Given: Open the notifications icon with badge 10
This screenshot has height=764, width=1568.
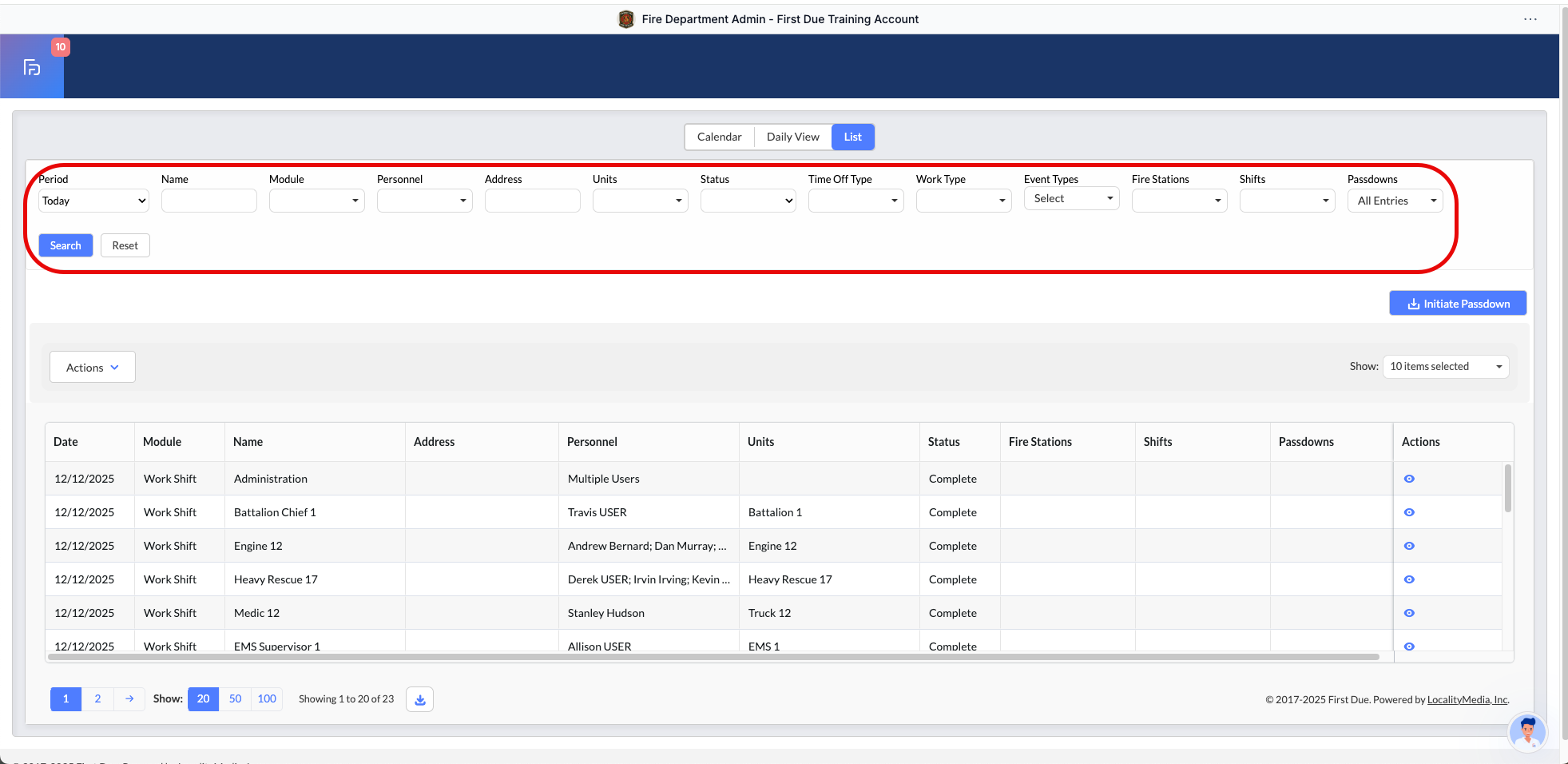Looking at the screenshot, I should tap(32, 67).
